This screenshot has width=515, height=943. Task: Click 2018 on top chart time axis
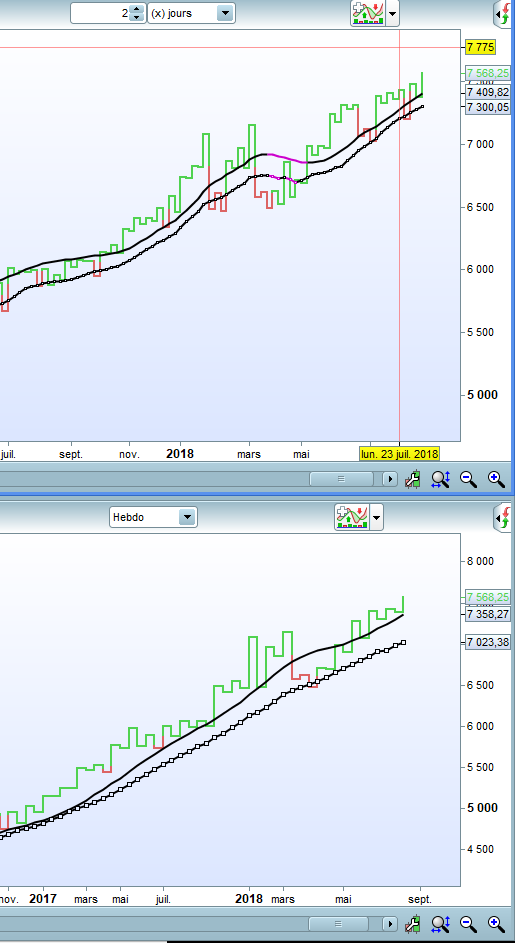click(x=180, y=453)
